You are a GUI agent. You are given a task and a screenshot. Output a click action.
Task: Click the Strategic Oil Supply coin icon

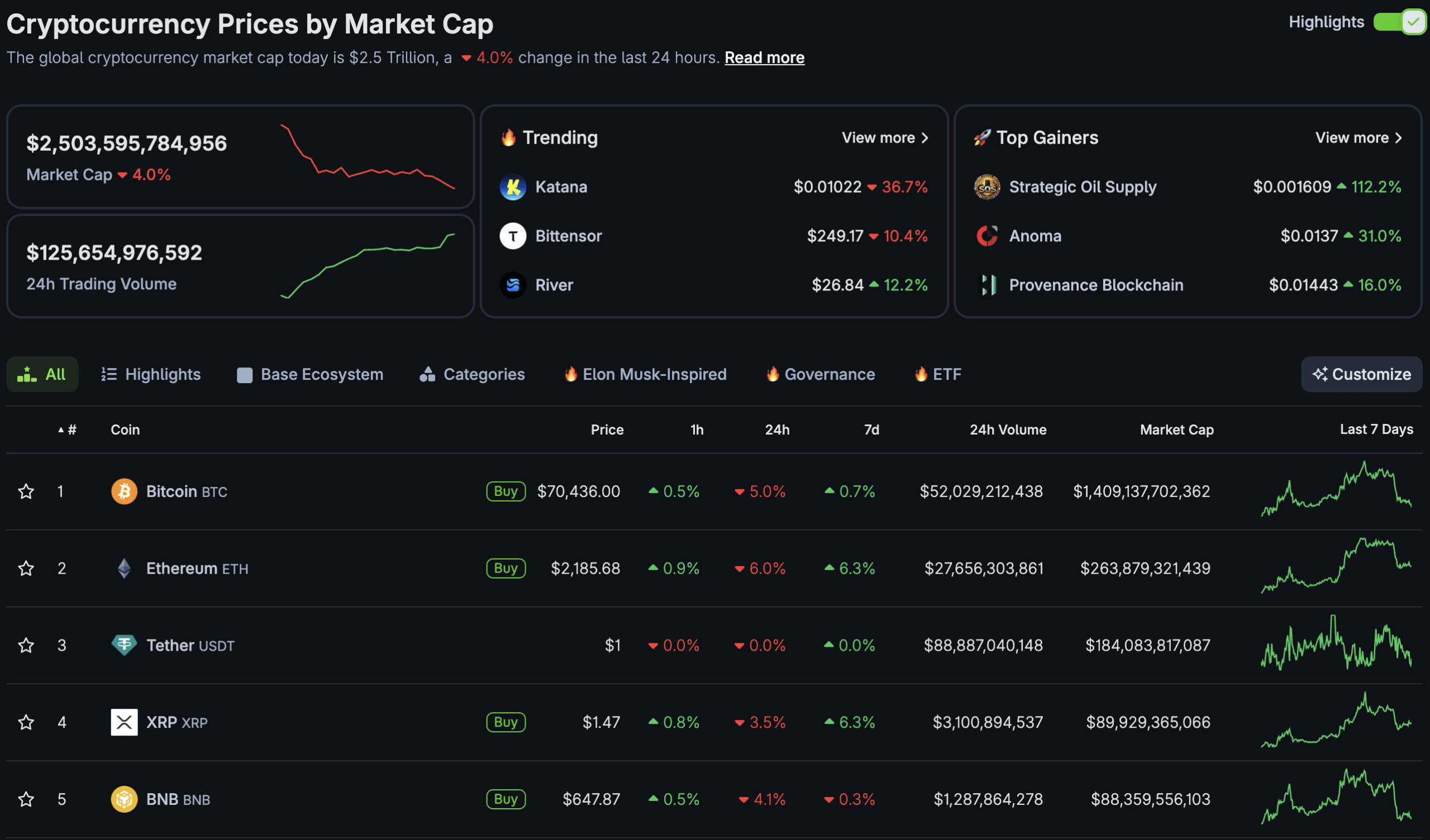point(988,187)
